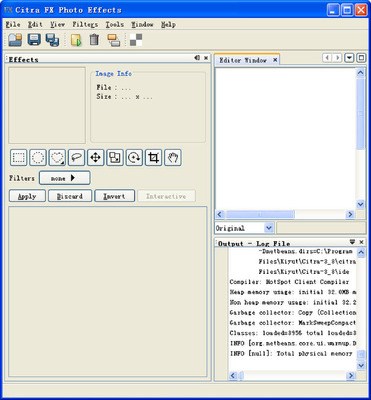Open the Tools menu

114,25
